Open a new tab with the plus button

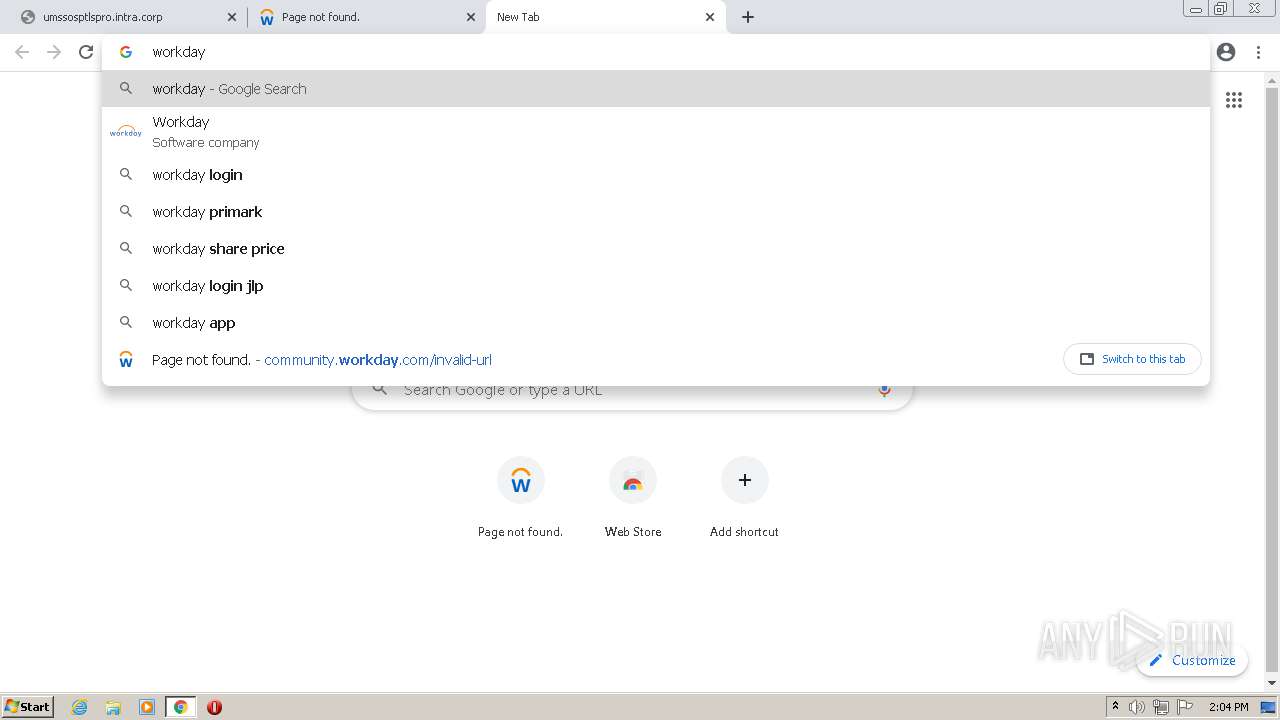click(748, 17)
